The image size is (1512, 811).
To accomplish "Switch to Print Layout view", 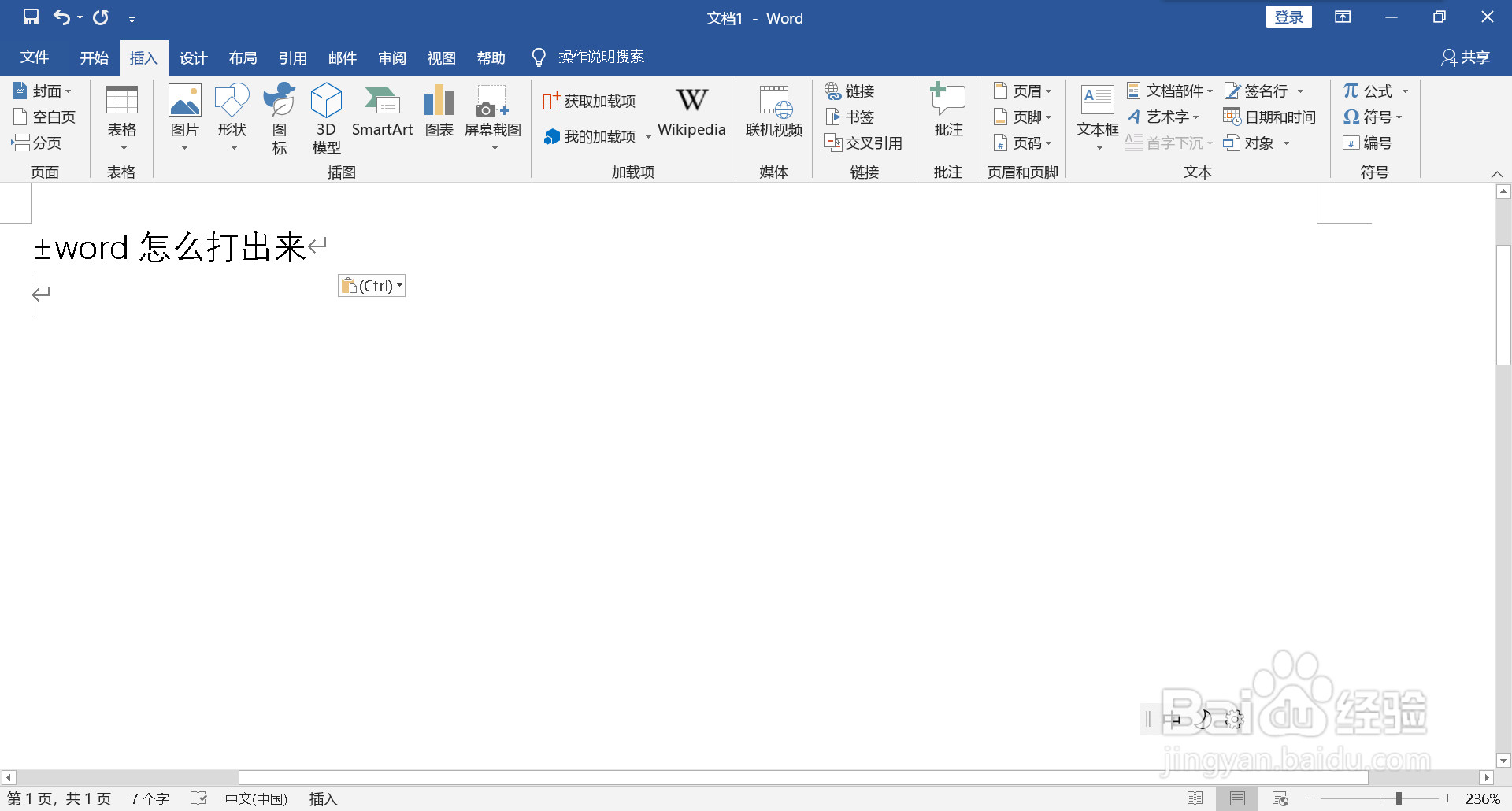I will [1237, 798].
